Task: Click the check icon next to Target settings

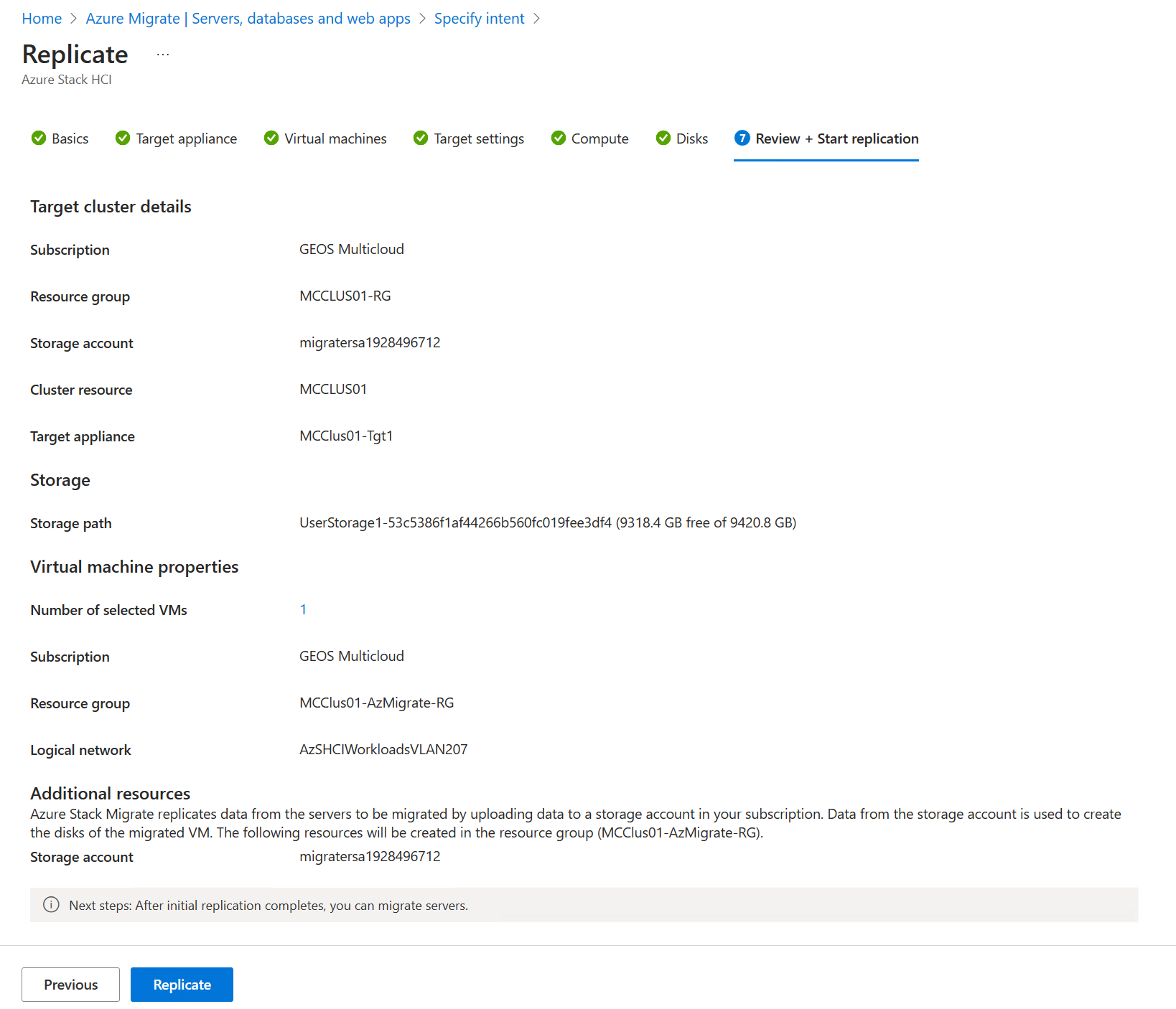Action: coord(421,138)
